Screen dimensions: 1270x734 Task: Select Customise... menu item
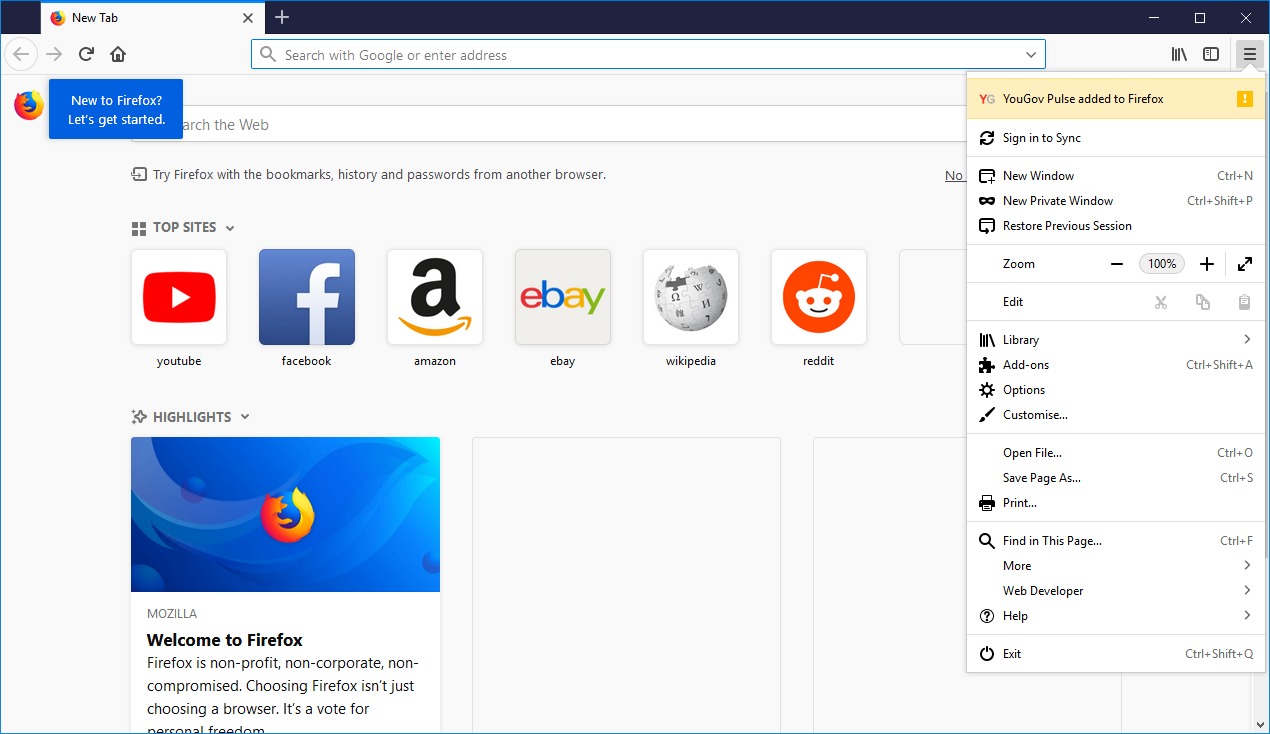pyautogui.click(x=1115, y=415)
